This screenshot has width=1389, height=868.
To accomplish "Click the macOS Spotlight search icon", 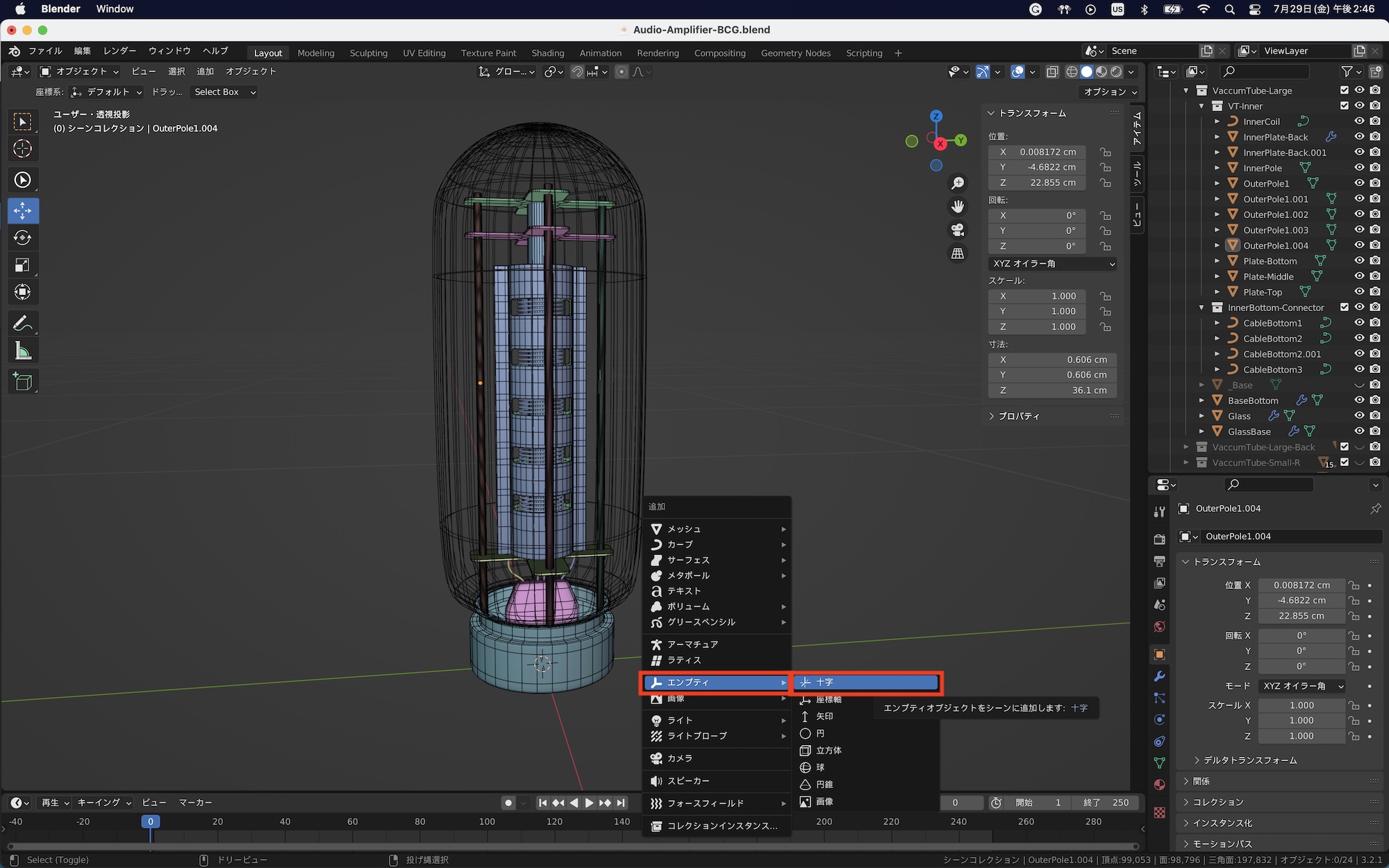I will 1229,9.
